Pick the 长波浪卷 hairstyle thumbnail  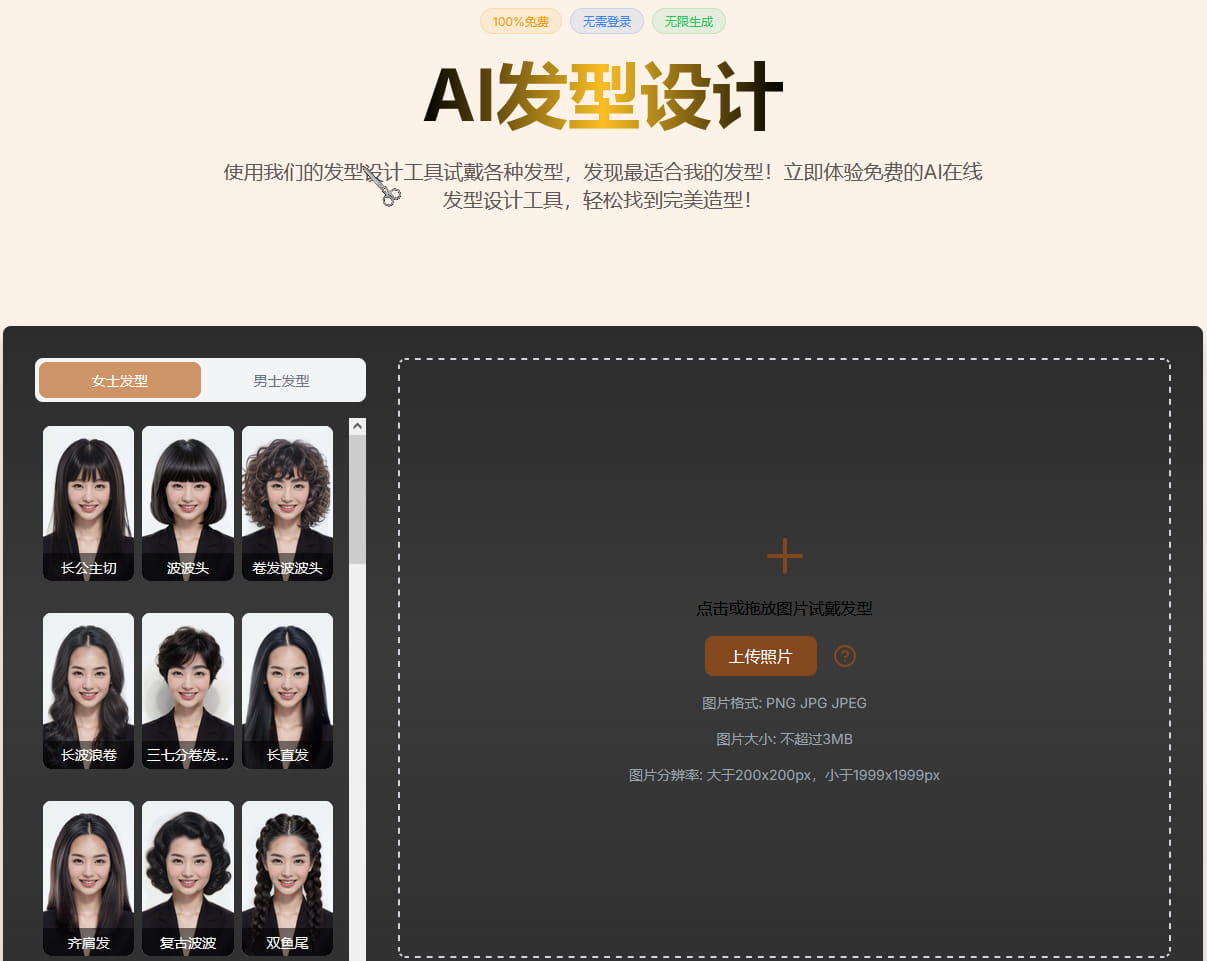88,691
